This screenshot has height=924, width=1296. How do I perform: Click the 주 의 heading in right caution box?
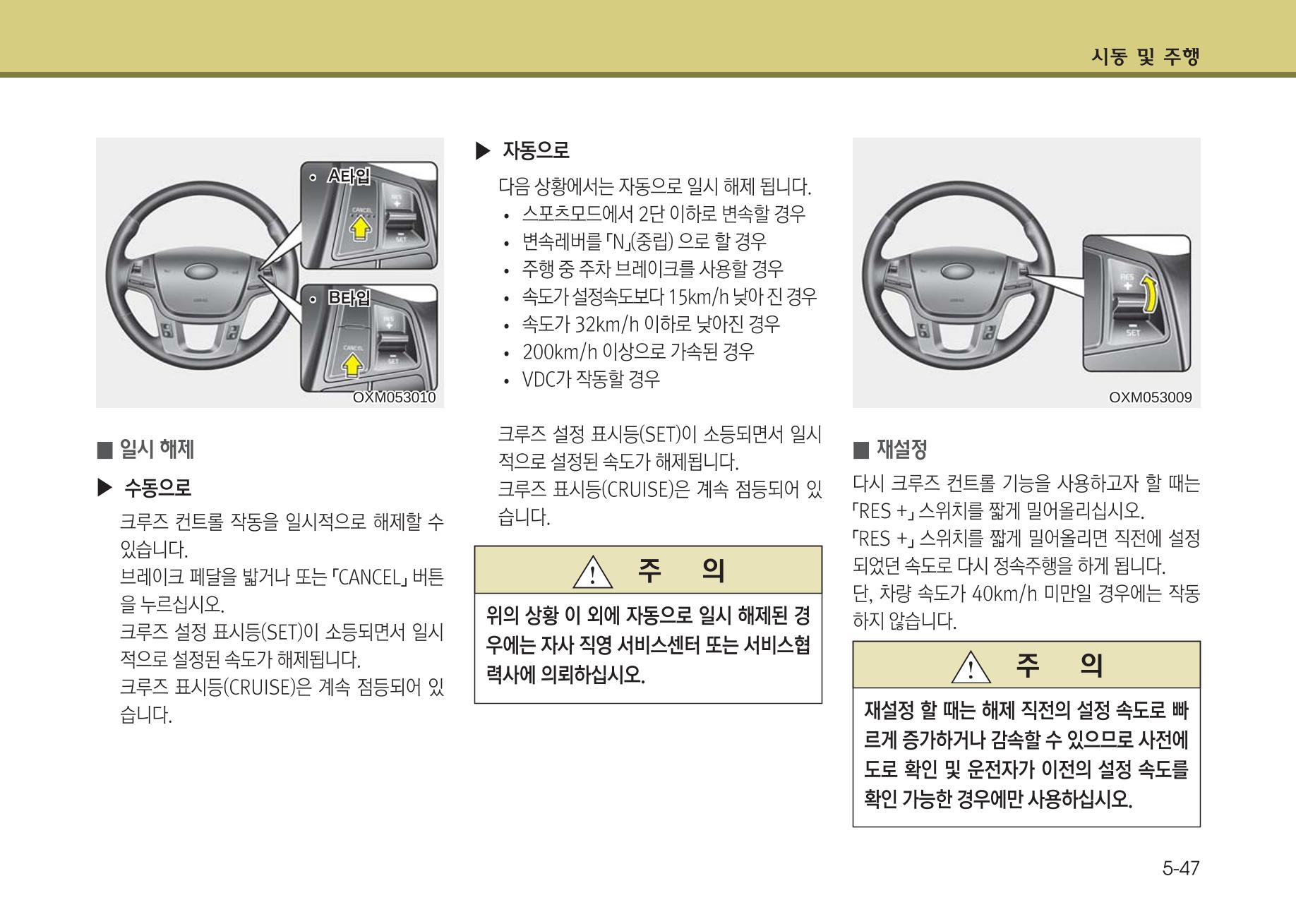(1060, 666)
